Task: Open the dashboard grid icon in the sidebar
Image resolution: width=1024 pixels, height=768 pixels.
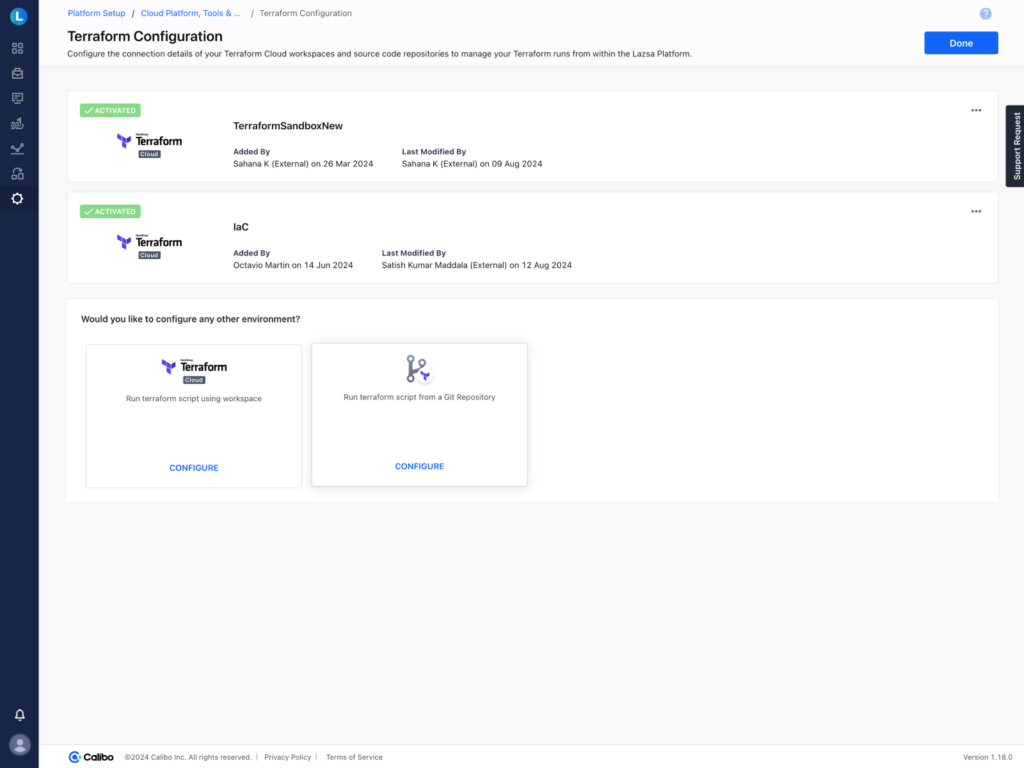Action: [18, 48]
